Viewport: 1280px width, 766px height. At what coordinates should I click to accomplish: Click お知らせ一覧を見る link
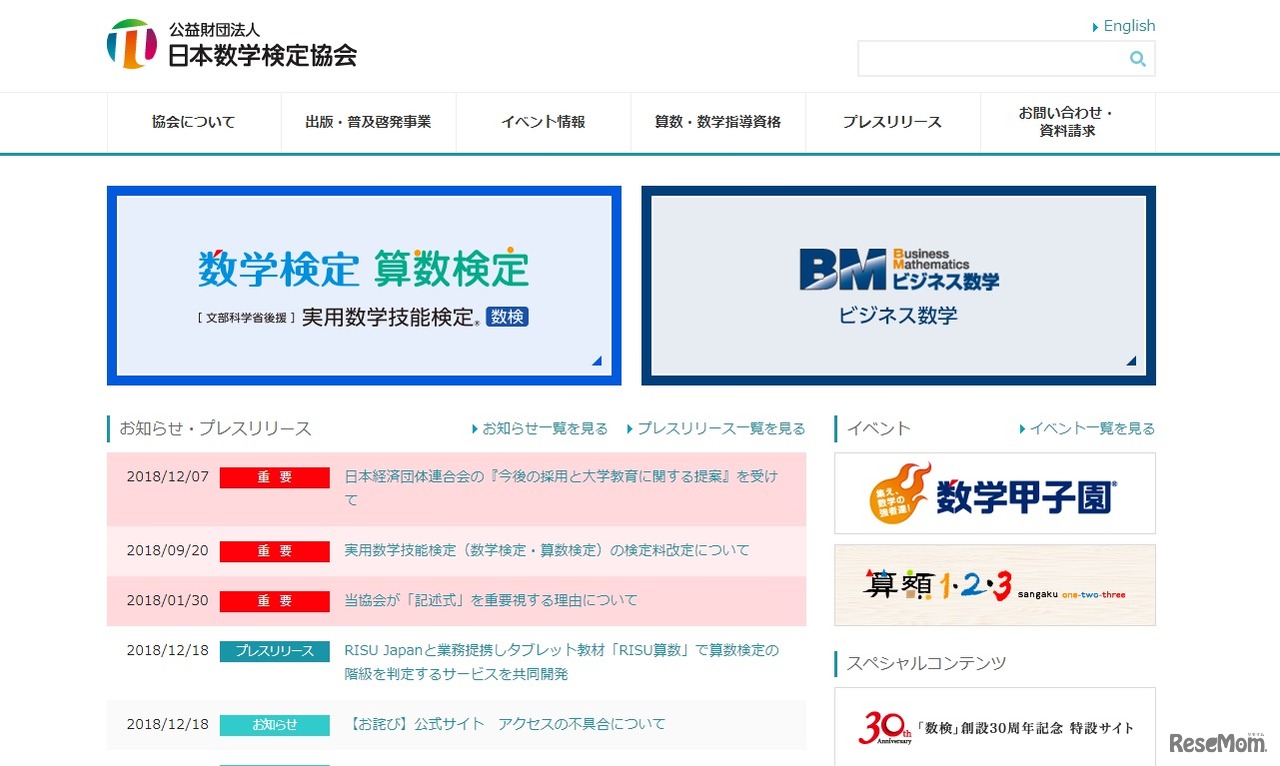click(x=540, y=428)
